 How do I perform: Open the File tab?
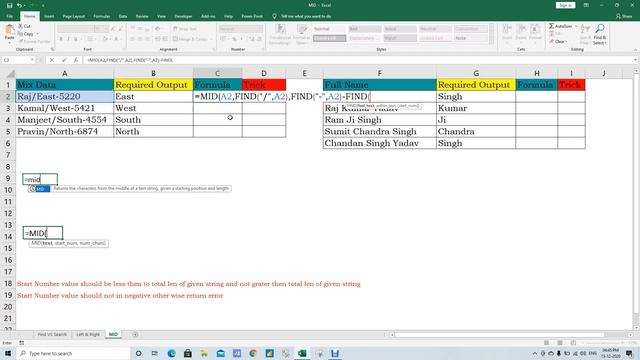pos(9,16)
